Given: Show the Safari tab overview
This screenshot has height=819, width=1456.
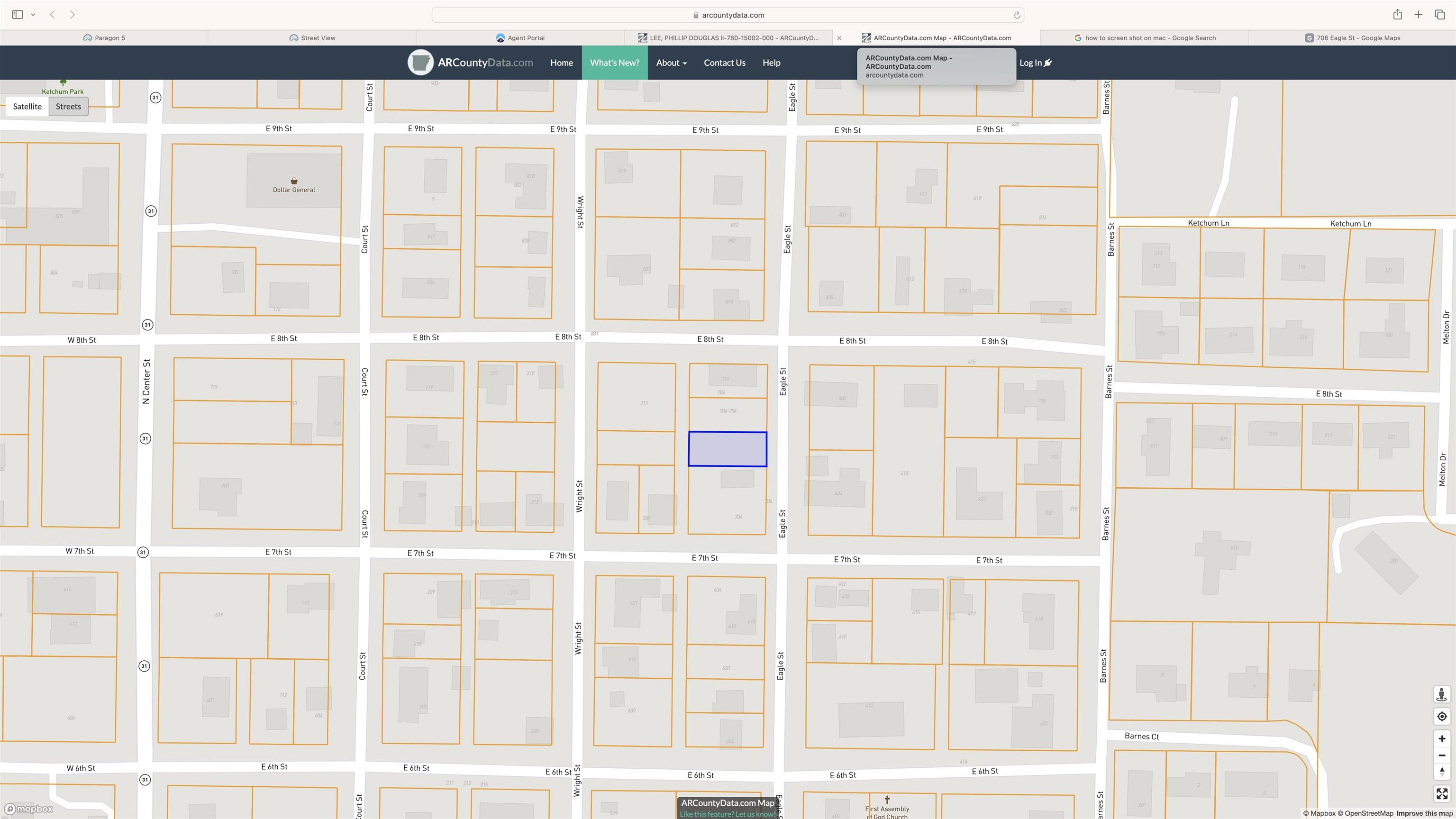Looking at the screenshot, I should pyautogui.click(x=1439, y=15).
